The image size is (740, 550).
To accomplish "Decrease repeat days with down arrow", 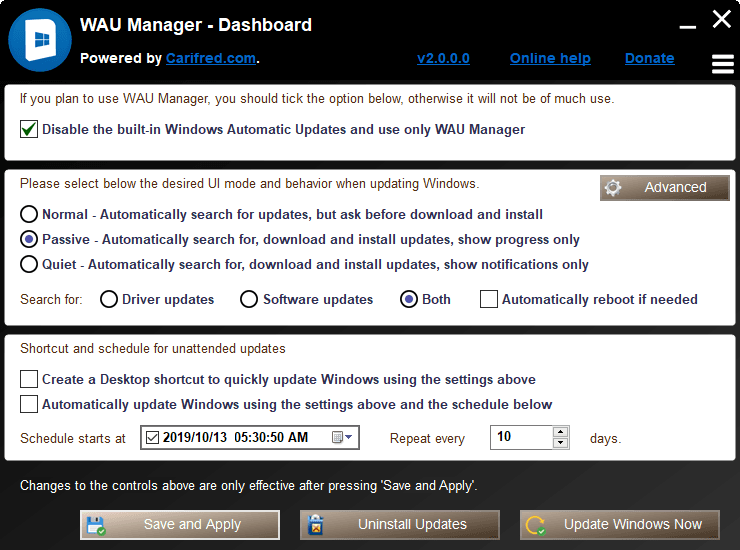I will [560, 443].
